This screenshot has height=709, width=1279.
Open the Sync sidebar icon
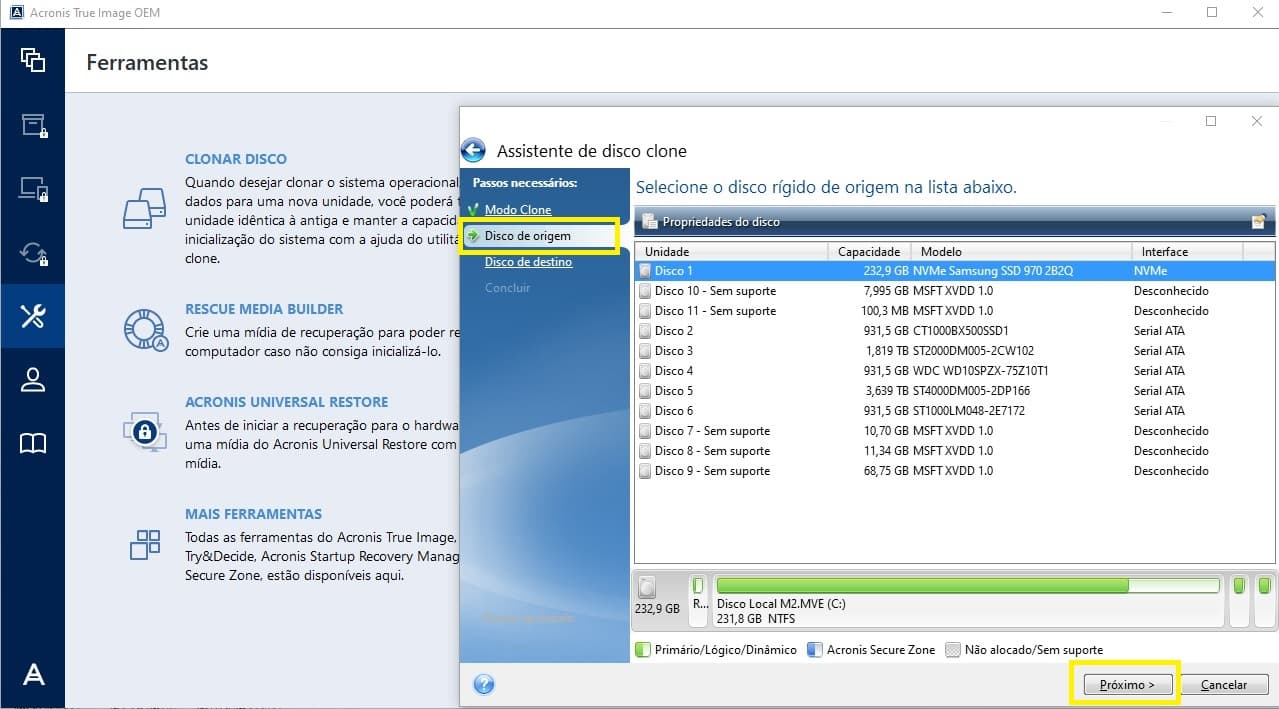[33, 254]
